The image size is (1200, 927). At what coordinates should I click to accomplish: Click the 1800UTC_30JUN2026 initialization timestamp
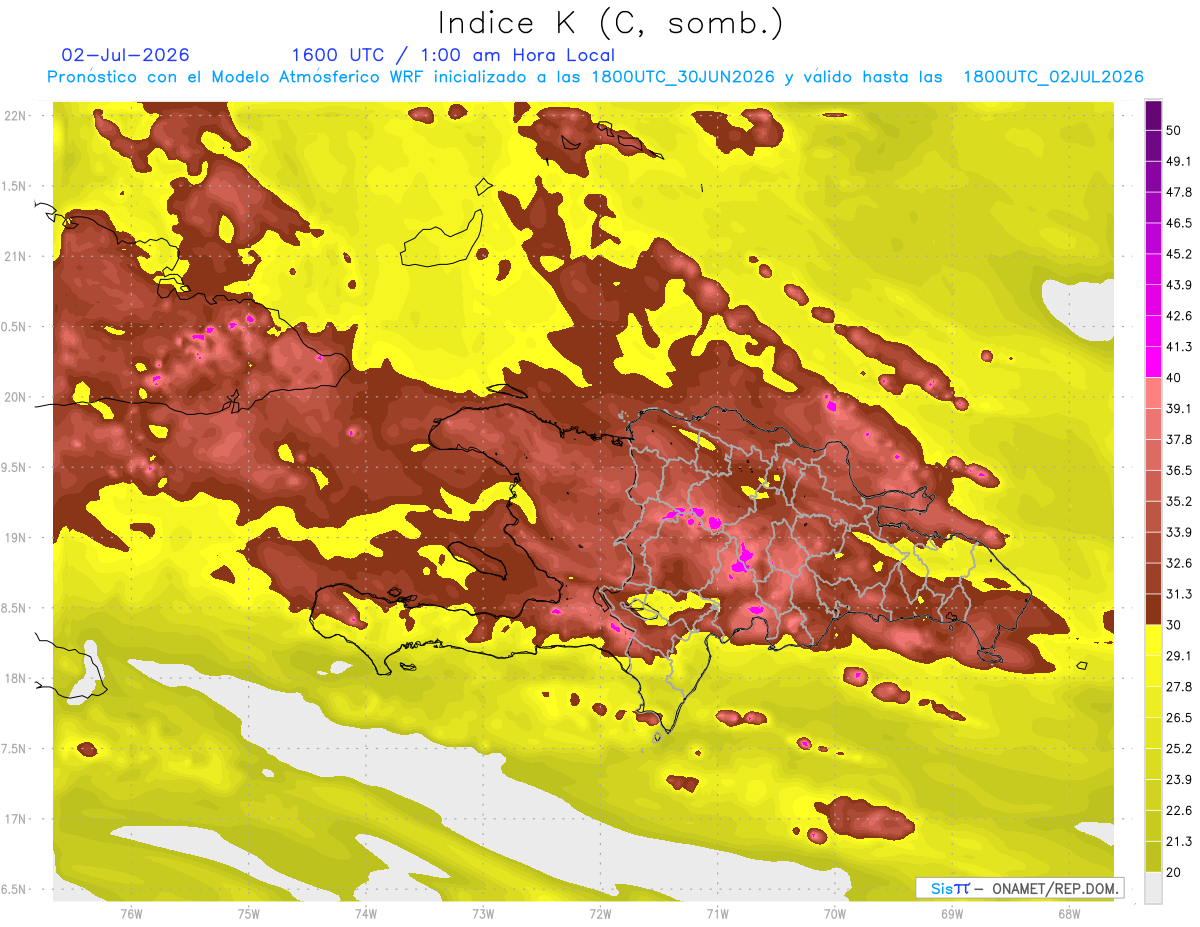tap(683, 77)
